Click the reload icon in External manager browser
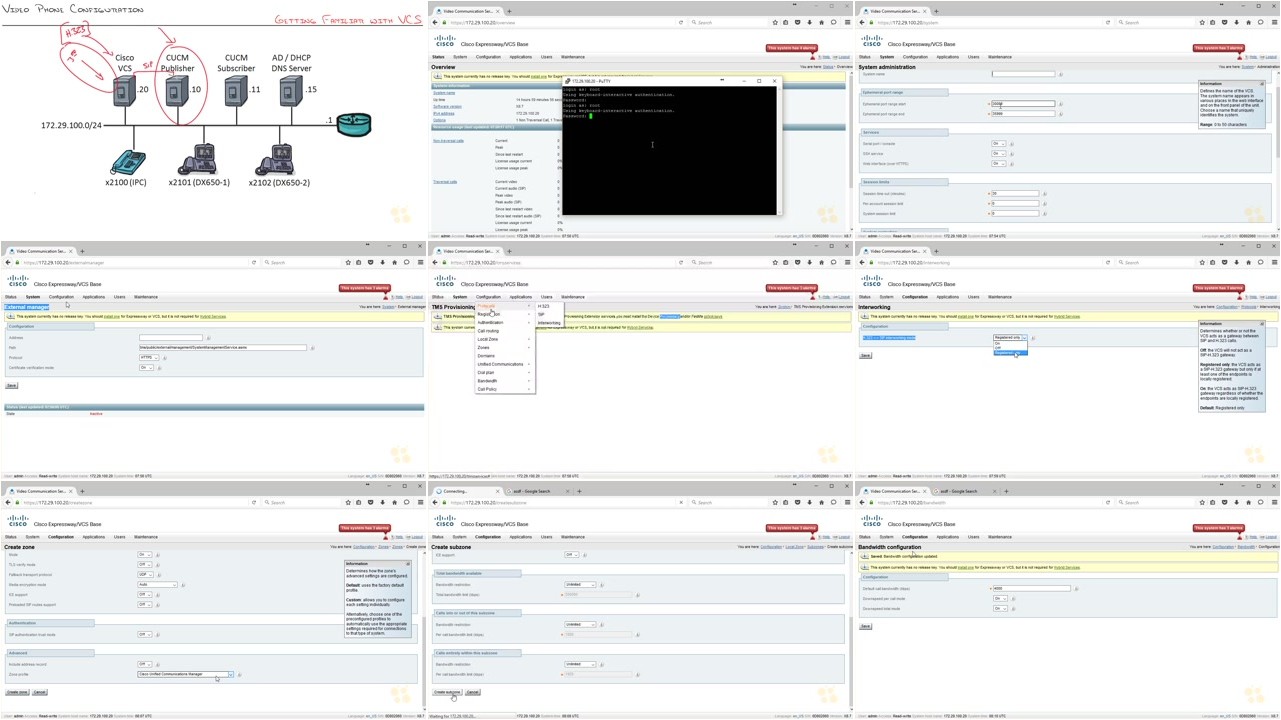Screen dimensions: 1281x720 [254, 262]
